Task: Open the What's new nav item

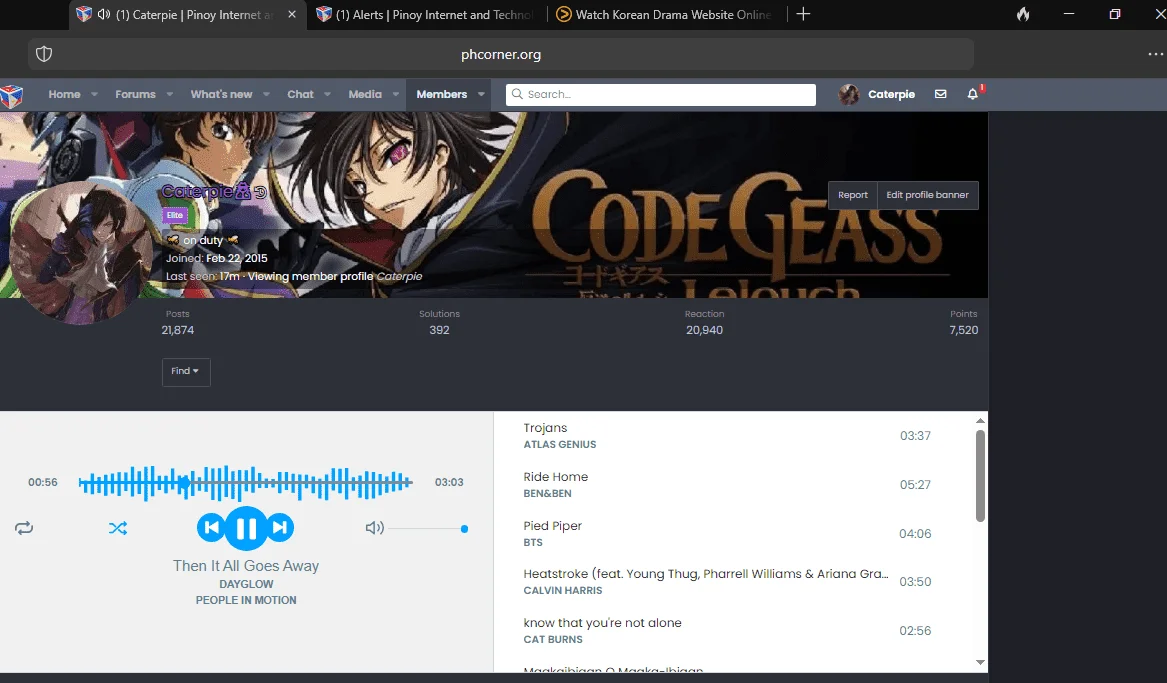Action: 221,94
